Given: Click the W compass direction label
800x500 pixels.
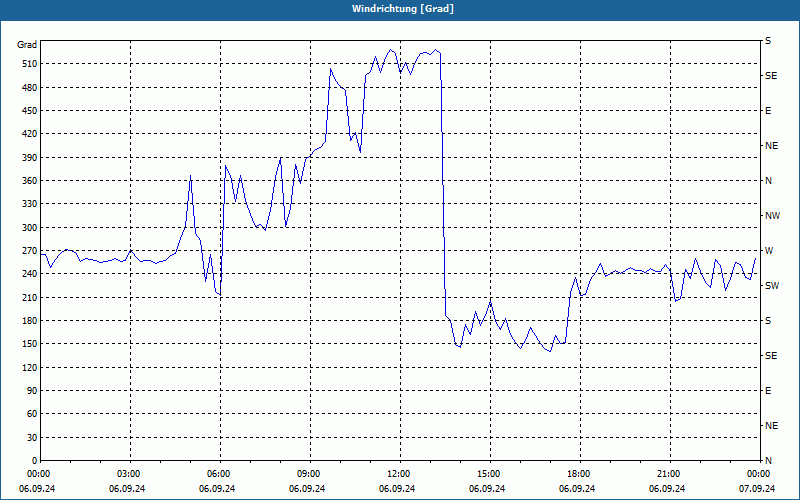Looking at the screenshot, I should (x=769, y=251).
